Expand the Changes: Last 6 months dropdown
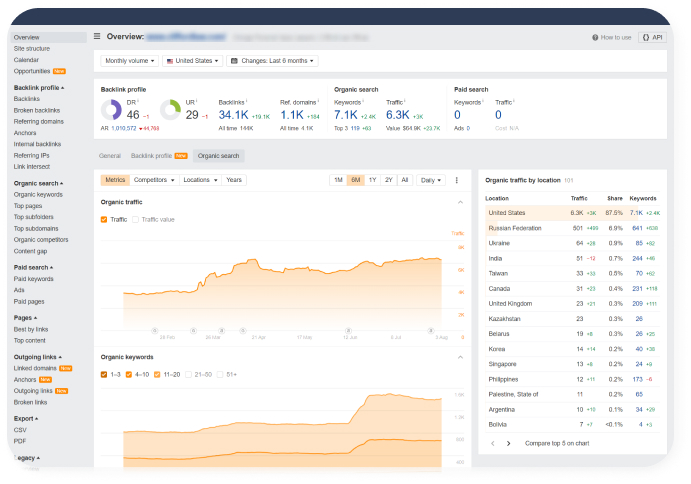 click(272, 61)
